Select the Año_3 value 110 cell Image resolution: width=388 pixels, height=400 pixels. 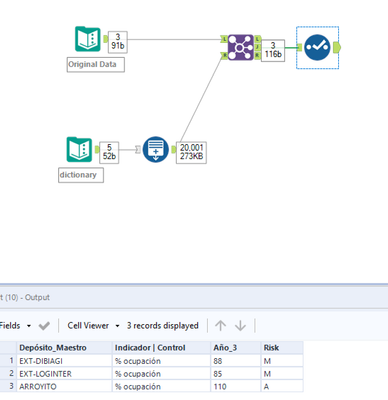[235, 386]
